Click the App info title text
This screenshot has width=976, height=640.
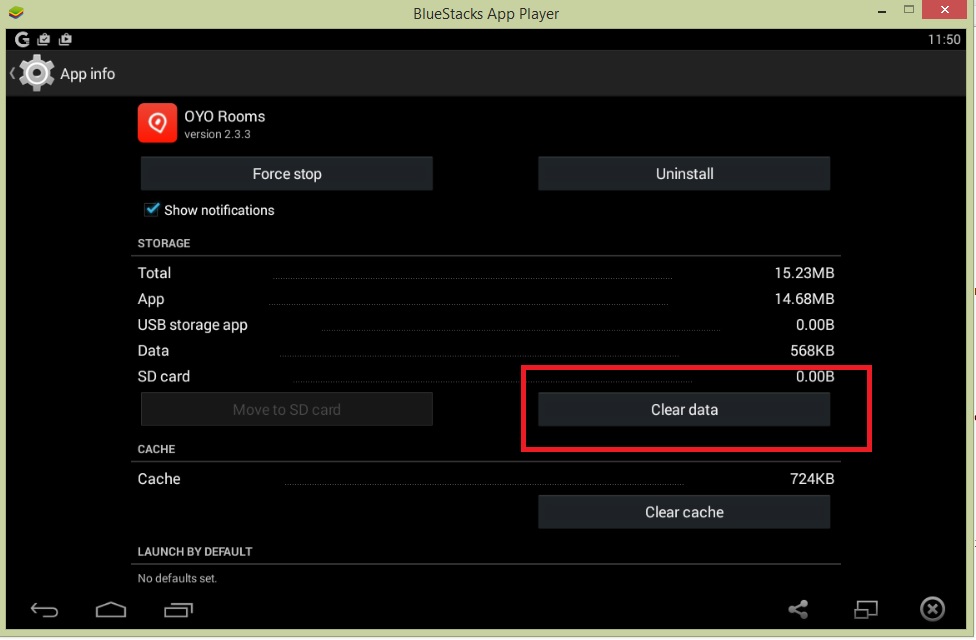point(88,73)
